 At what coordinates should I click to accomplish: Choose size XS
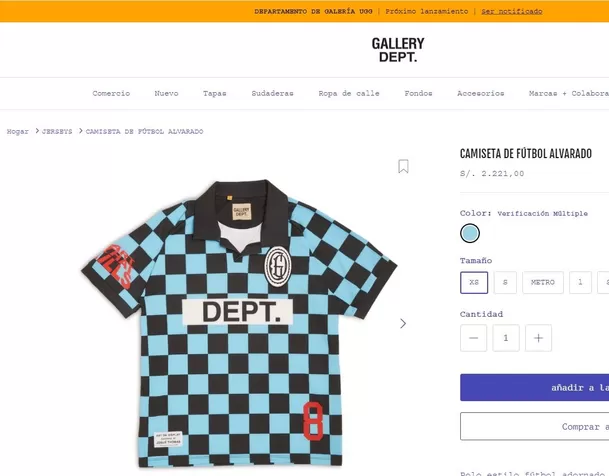(x=474, y=283)
